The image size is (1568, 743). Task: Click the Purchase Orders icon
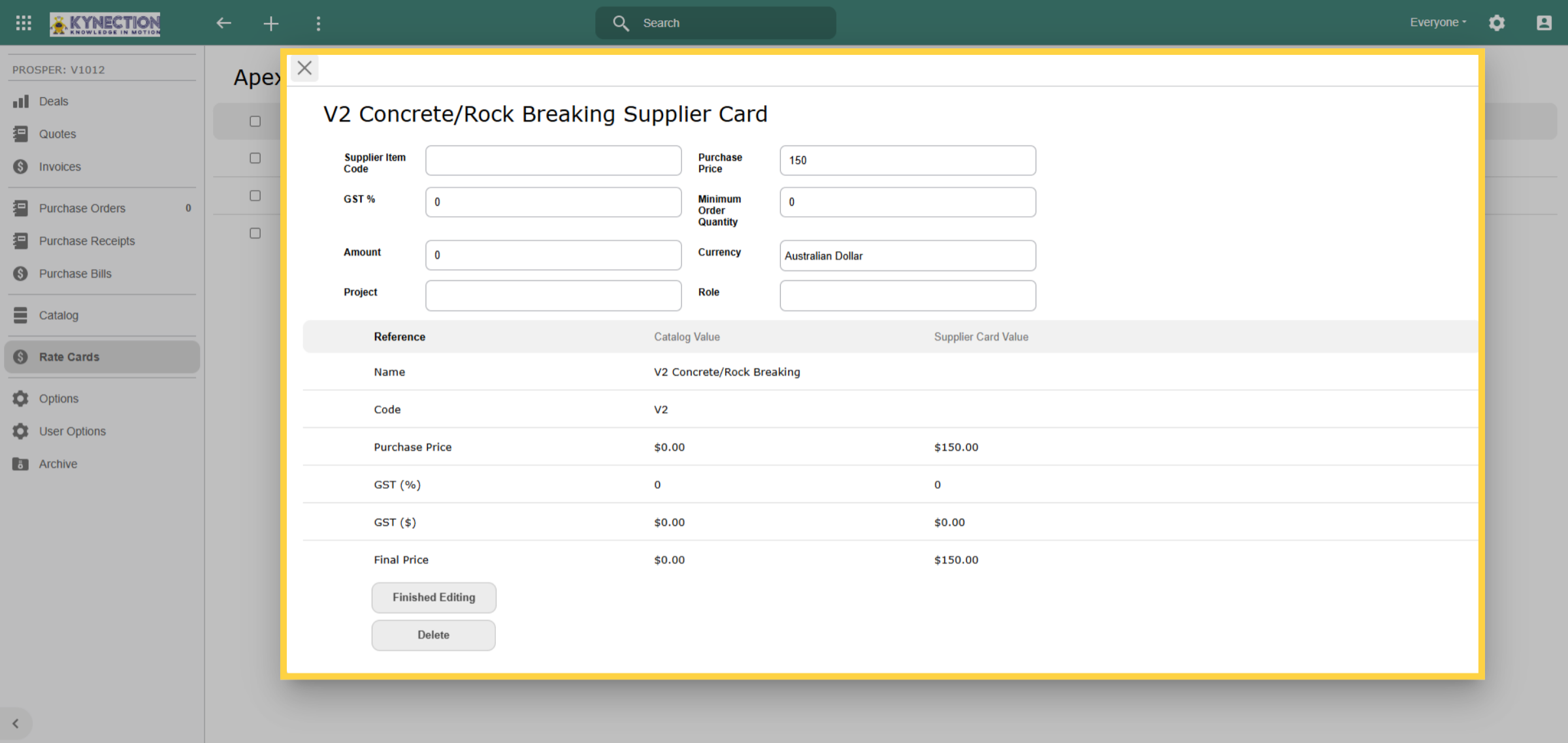21,208
